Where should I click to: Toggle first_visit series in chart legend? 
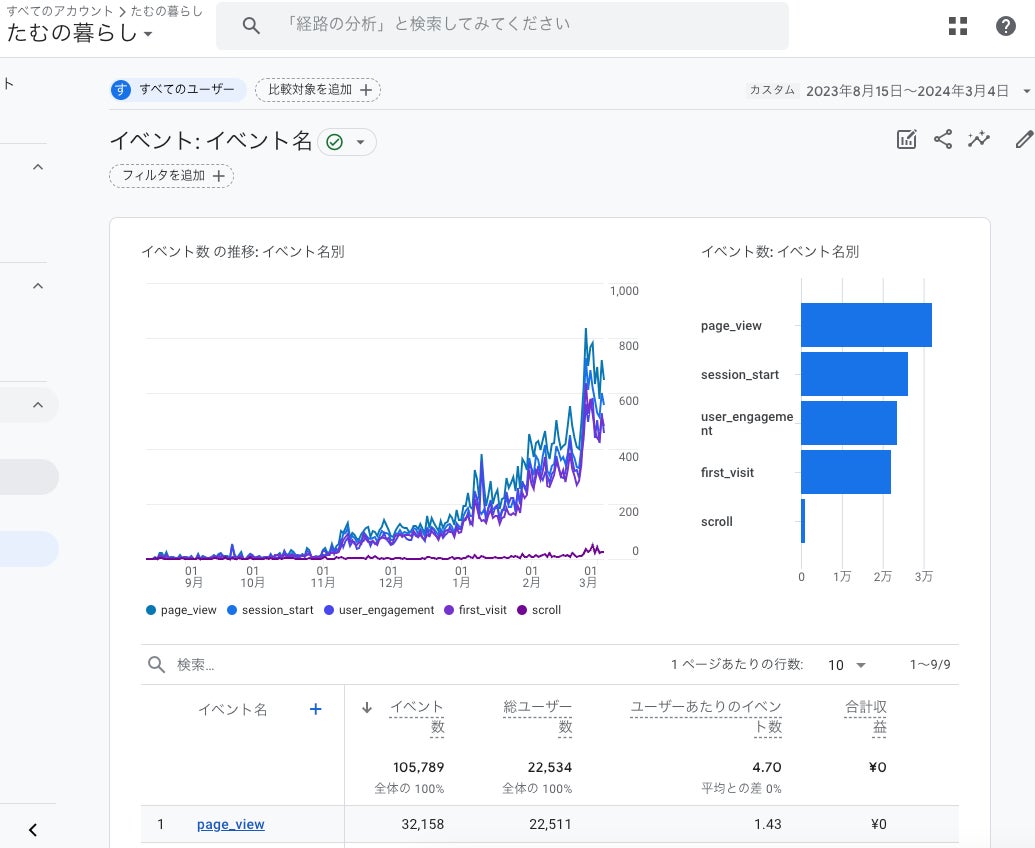(x=476, y=610)
